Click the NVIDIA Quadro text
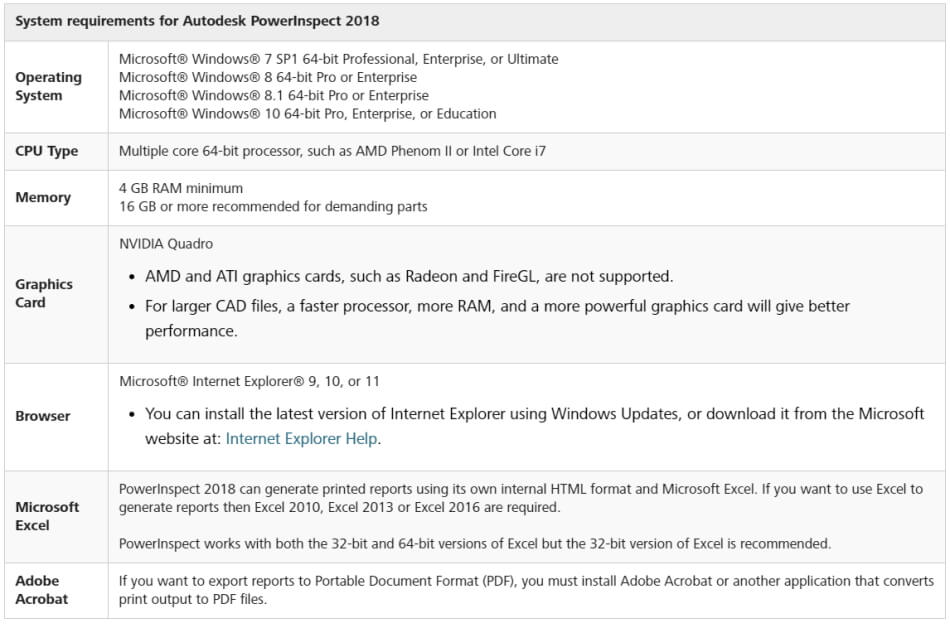This screenshot has height=624, width=950. tap(166, 244)
